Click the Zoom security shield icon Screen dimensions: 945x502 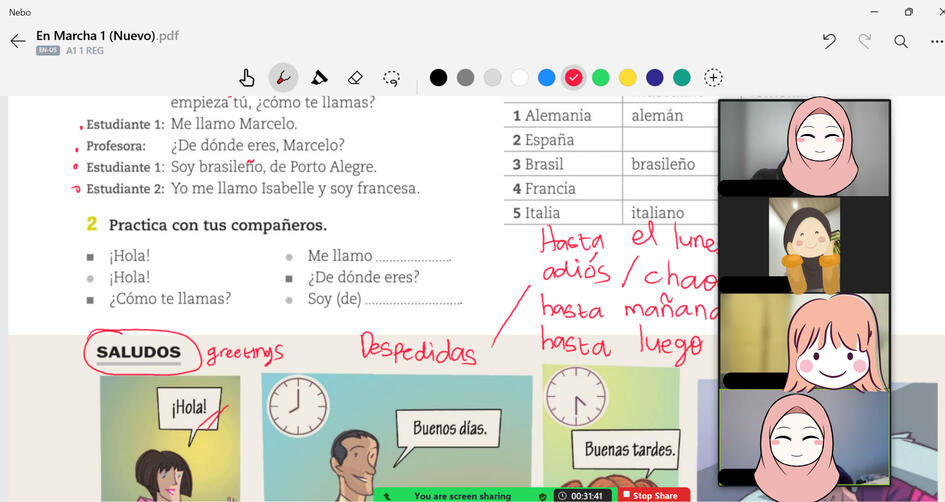pyautogui.click(x=543, y=495)
